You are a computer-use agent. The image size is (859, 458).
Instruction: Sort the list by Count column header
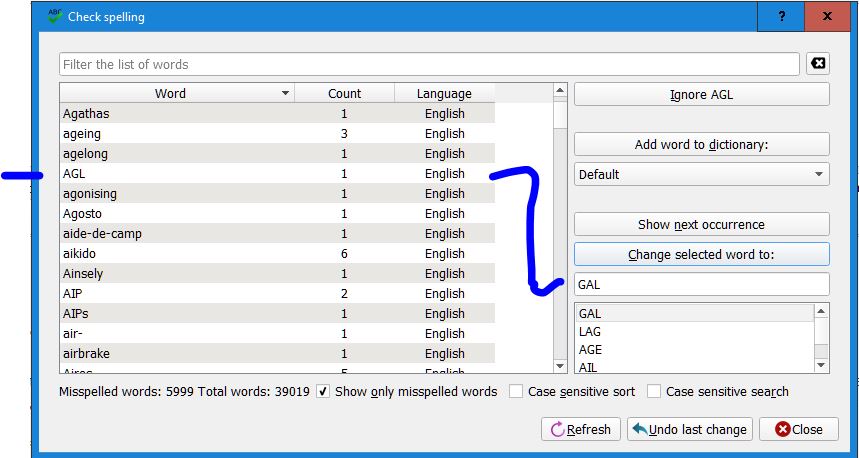pyautogui.click(x=344, y=93)
